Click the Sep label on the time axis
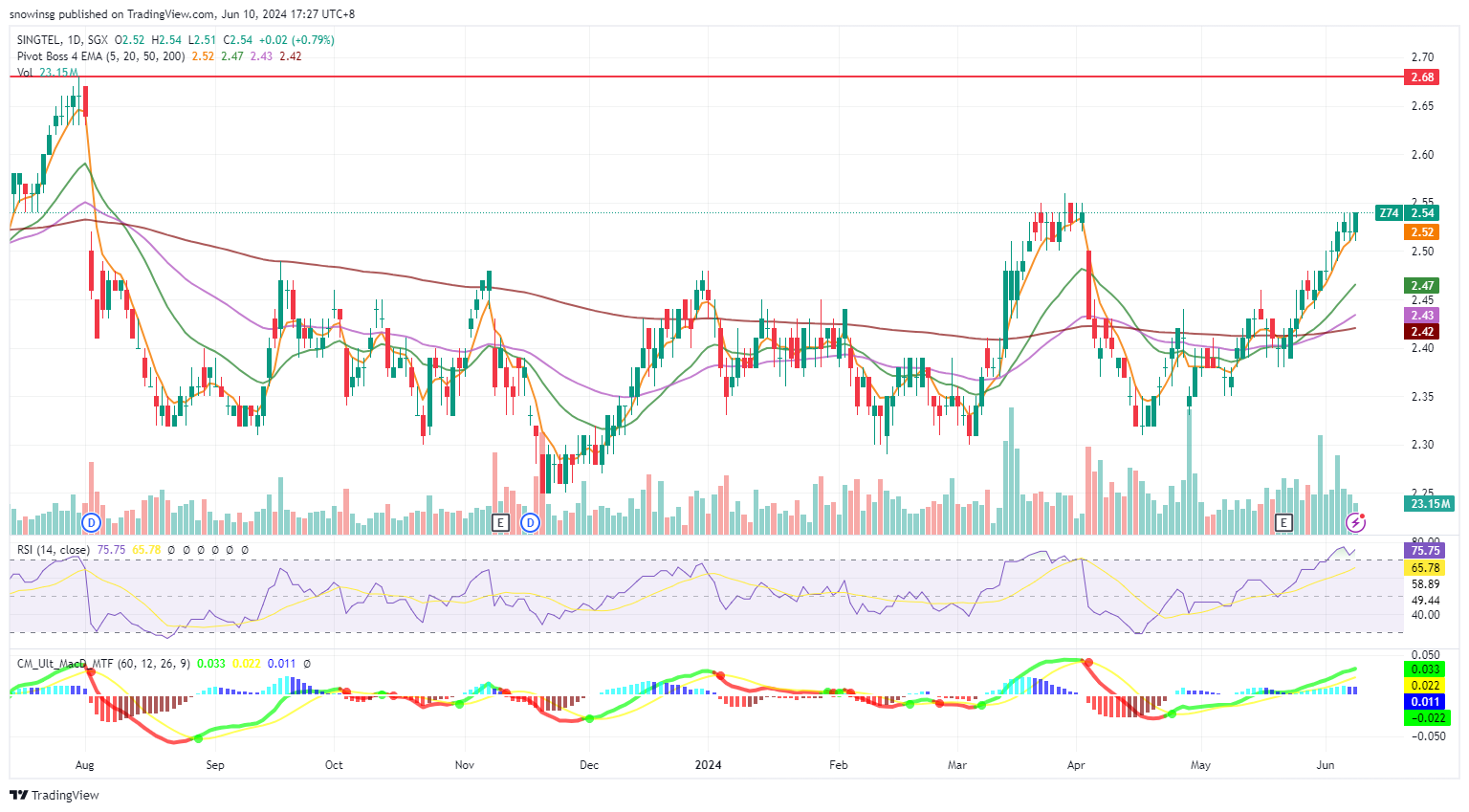This screenshot has height=812, width=1469. [x=215, y=765]
